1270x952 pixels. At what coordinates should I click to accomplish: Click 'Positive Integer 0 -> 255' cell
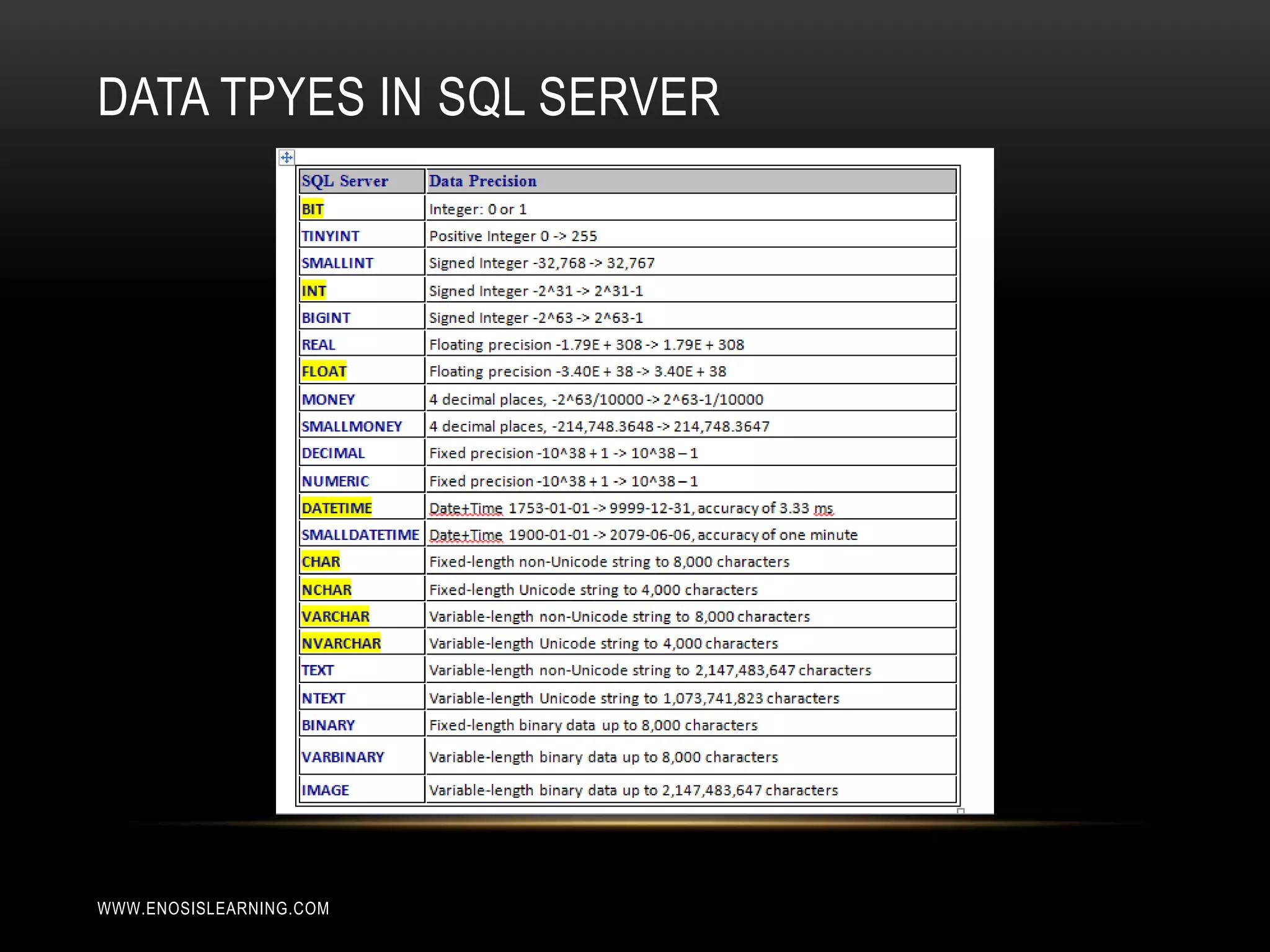[691, 236]
